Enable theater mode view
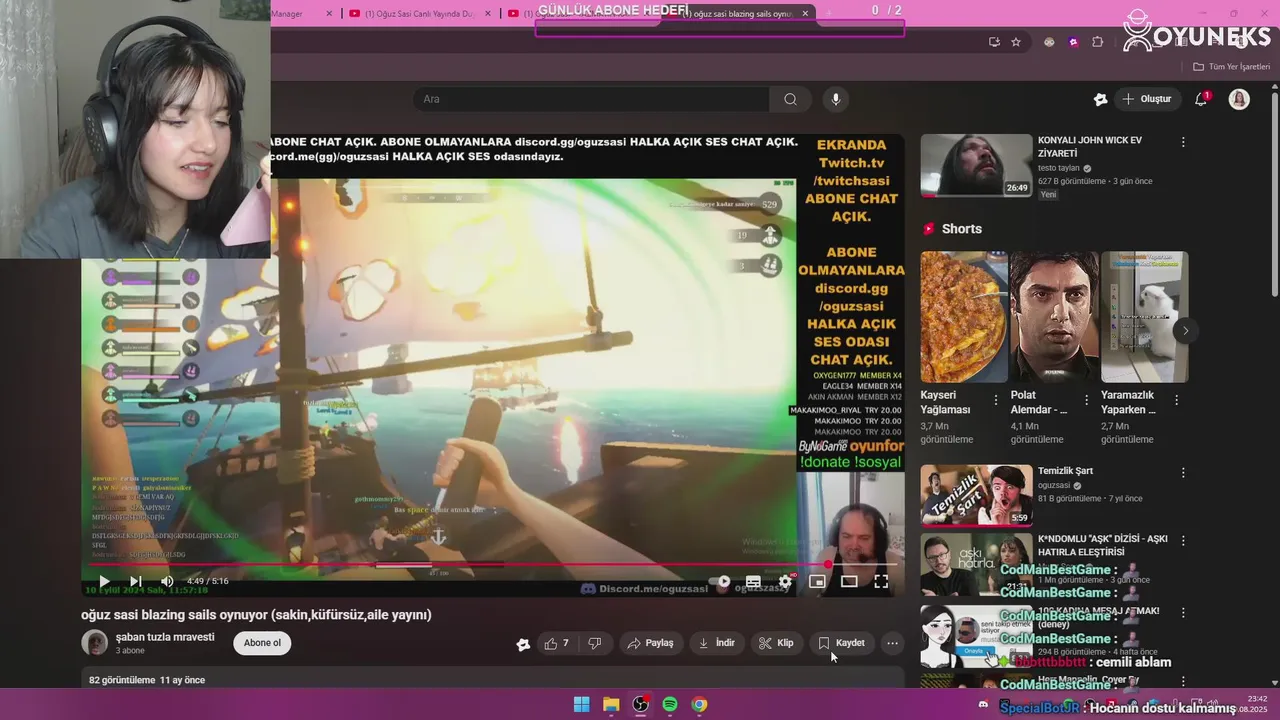Screen dimensions: 1280x720 pyautogui.click(x=849, y=581)
